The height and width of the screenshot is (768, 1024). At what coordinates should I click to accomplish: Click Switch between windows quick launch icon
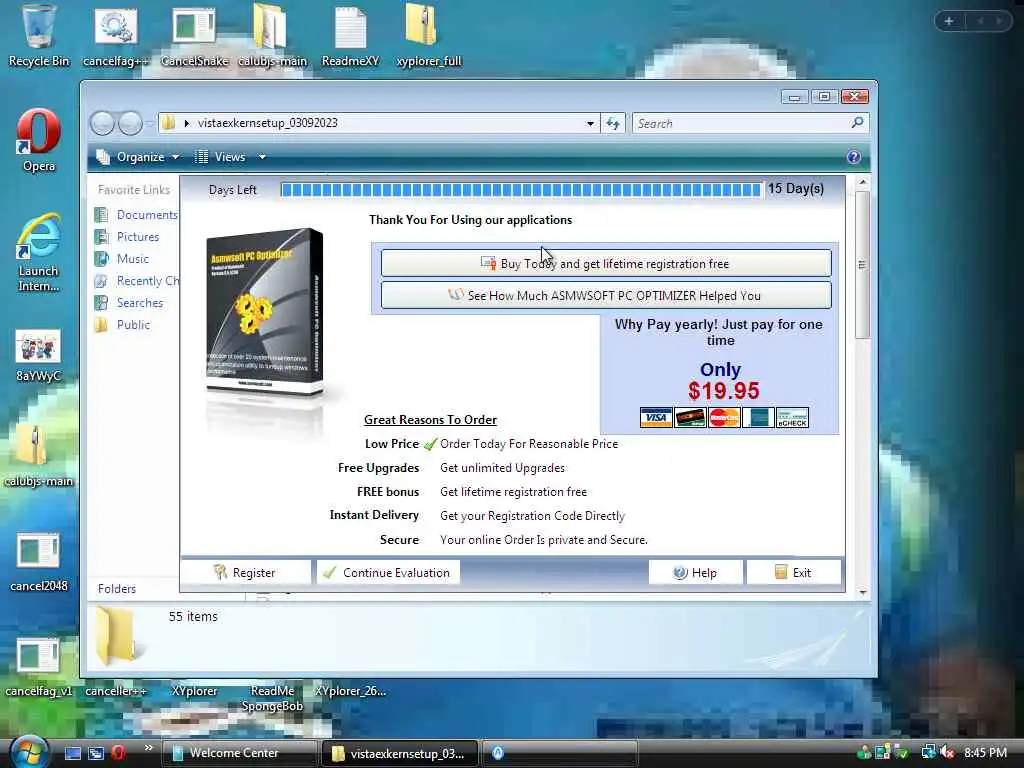(x=96, y=753)
